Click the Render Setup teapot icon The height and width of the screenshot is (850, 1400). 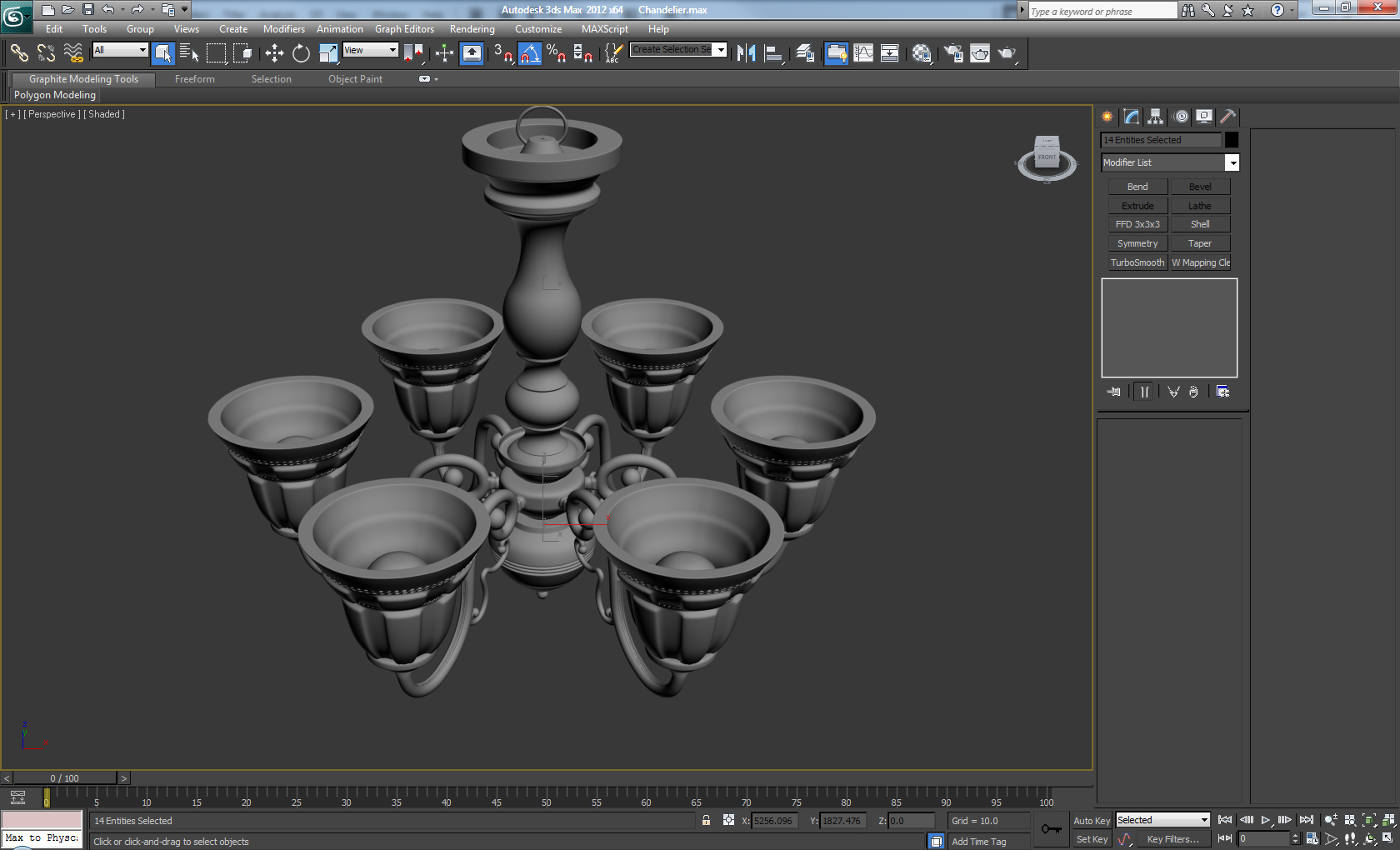click(x=953, y=53)
